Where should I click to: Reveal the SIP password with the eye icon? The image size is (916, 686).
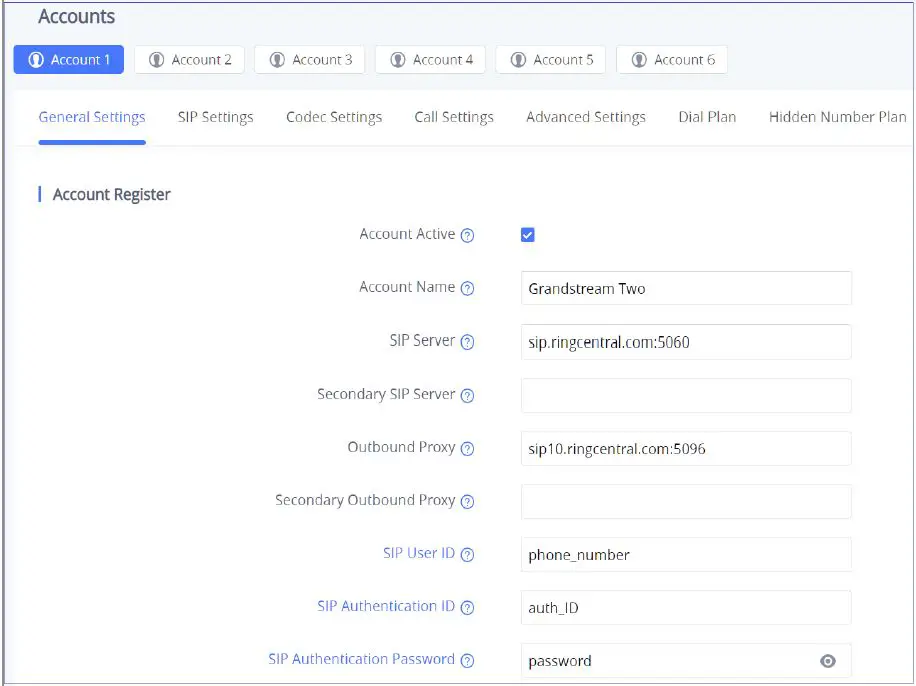point(828,660)
